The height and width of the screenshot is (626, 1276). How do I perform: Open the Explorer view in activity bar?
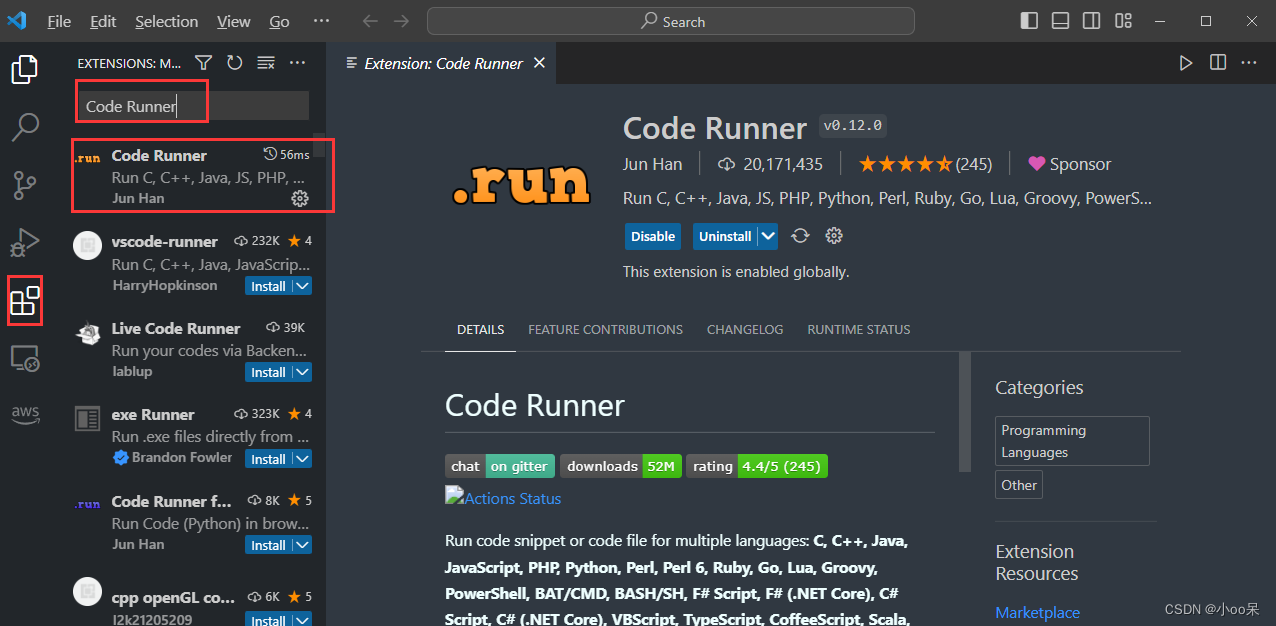pyautogui.click(x=24, y=70)
